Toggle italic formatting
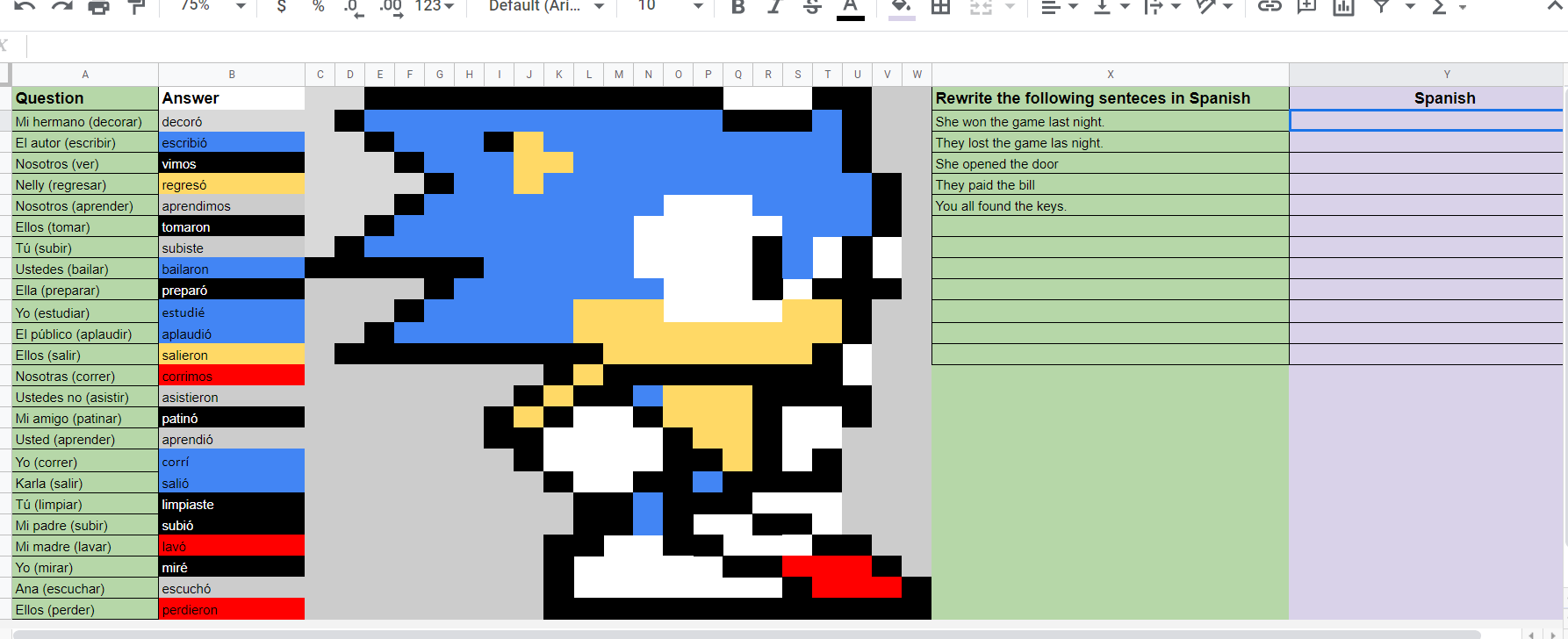The width and height of the screenshot is (1568, 639). (x=774, y=6)
